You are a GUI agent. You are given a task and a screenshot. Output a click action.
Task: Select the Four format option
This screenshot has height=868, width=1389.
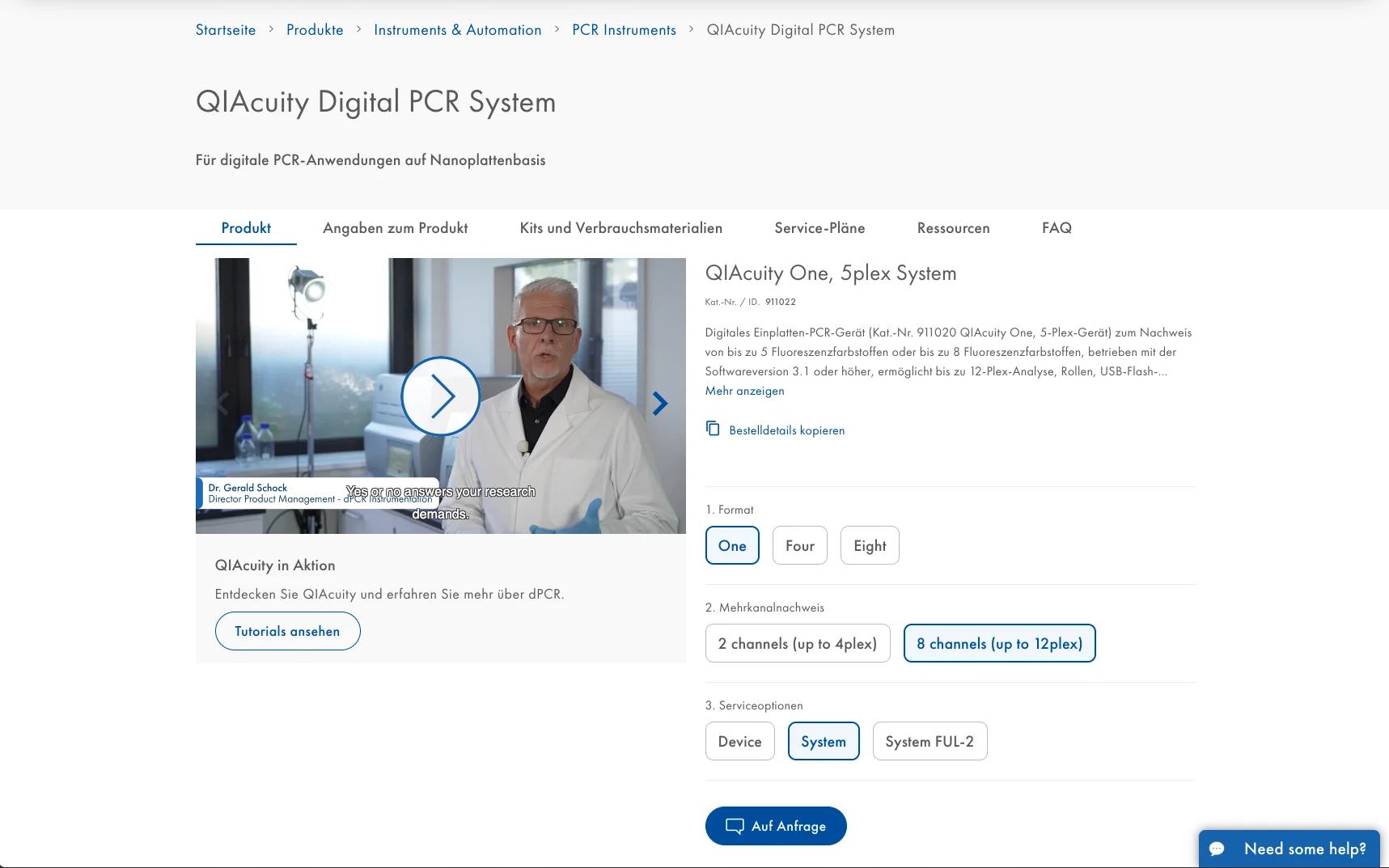[x=800, y=545]
